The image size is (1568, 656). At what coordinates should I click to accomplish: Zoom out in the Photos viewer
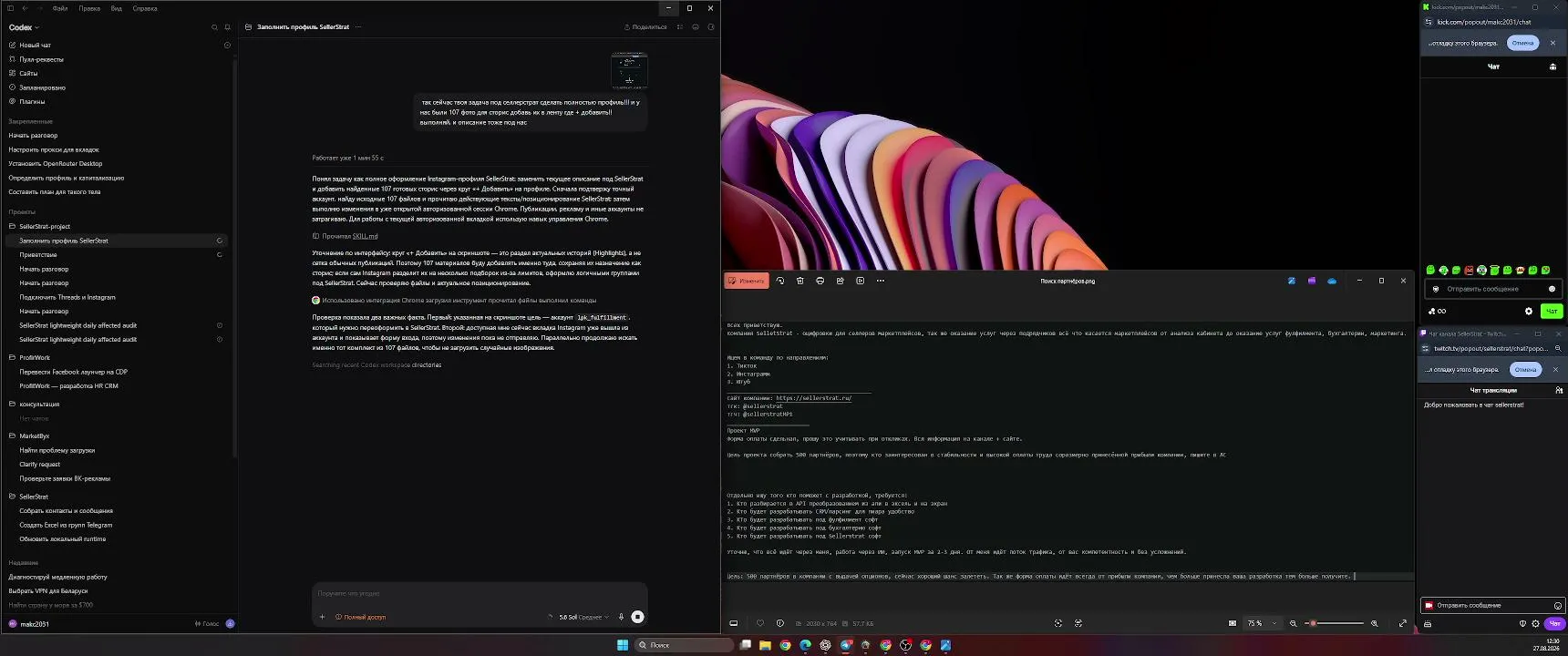[1293, 623]
